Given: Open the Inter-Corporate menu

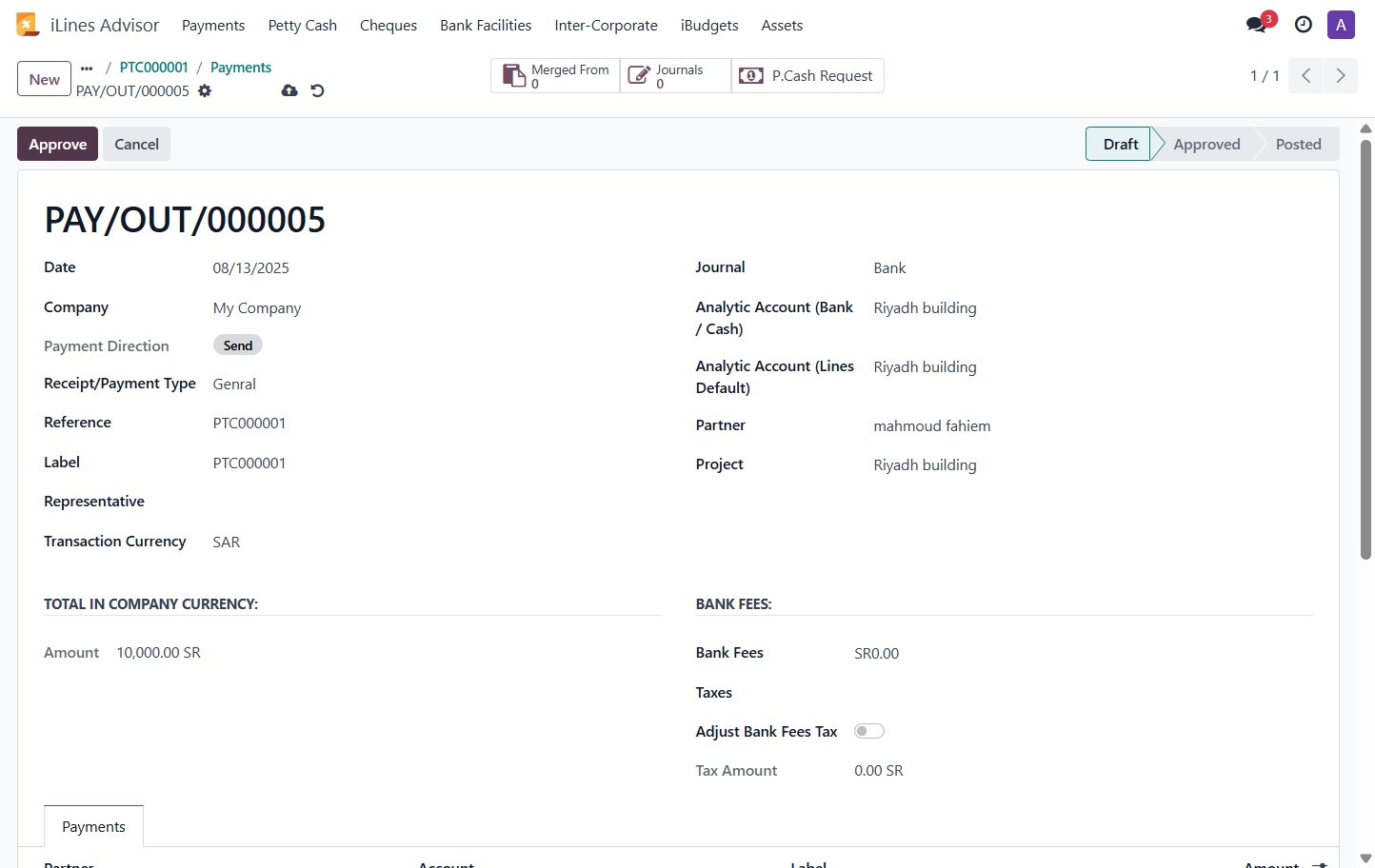Looking at the screenshot, I should (x=607, y=26).
